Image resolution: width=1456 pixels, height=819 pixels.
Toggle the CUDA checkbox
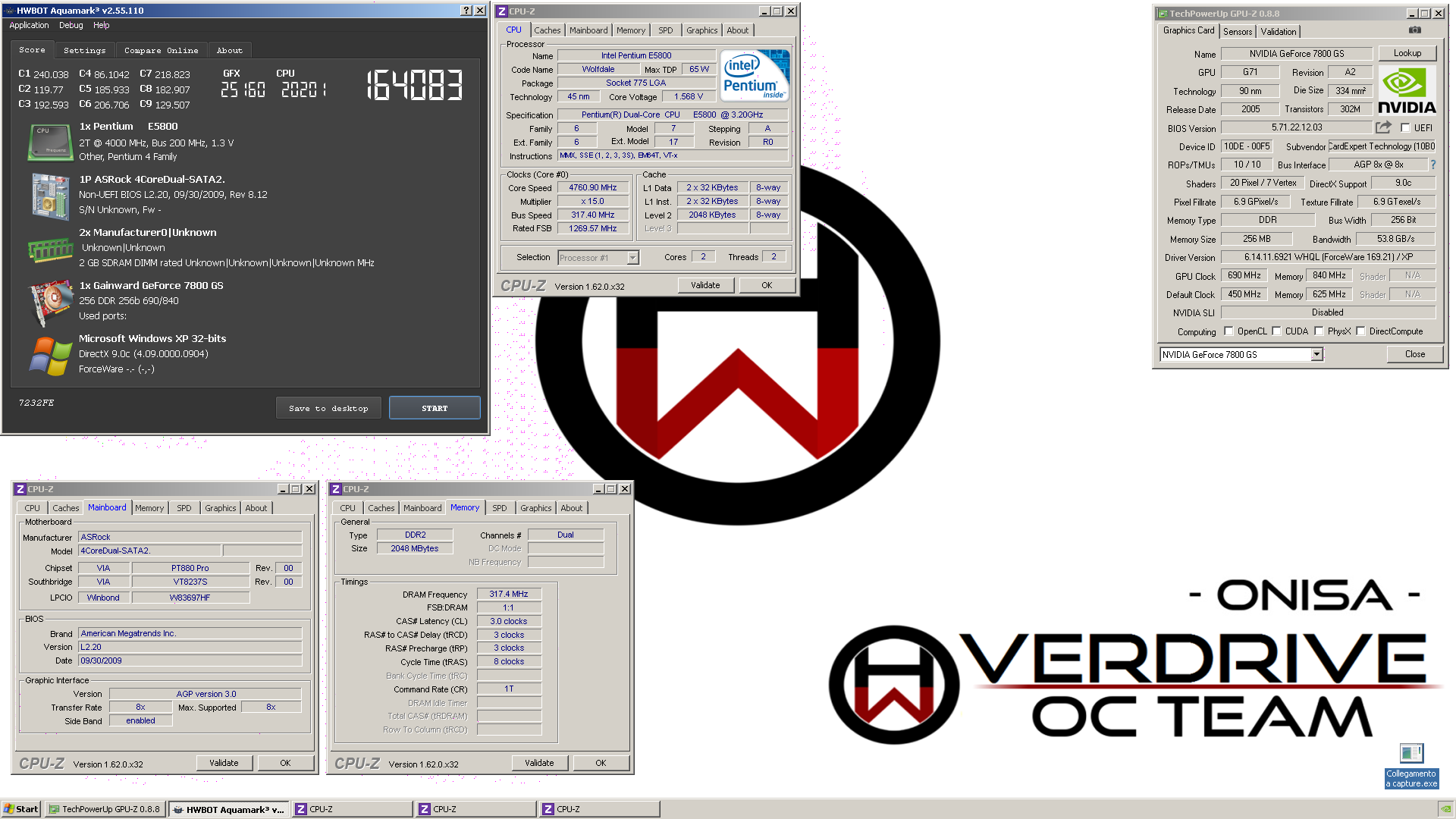click(x=1276, y=331)
